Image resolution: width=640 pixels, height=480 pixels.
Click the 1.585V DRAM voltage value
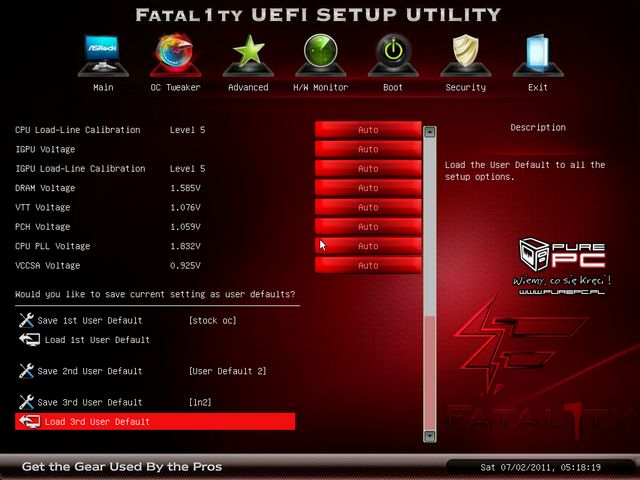(x=185, y=188)
